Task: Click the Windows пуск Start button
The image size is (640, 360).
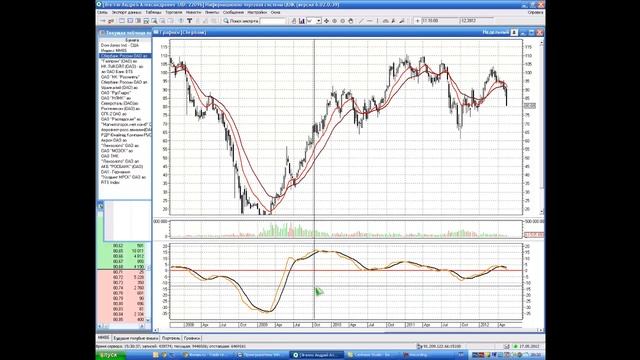Action: coord(110,355)
